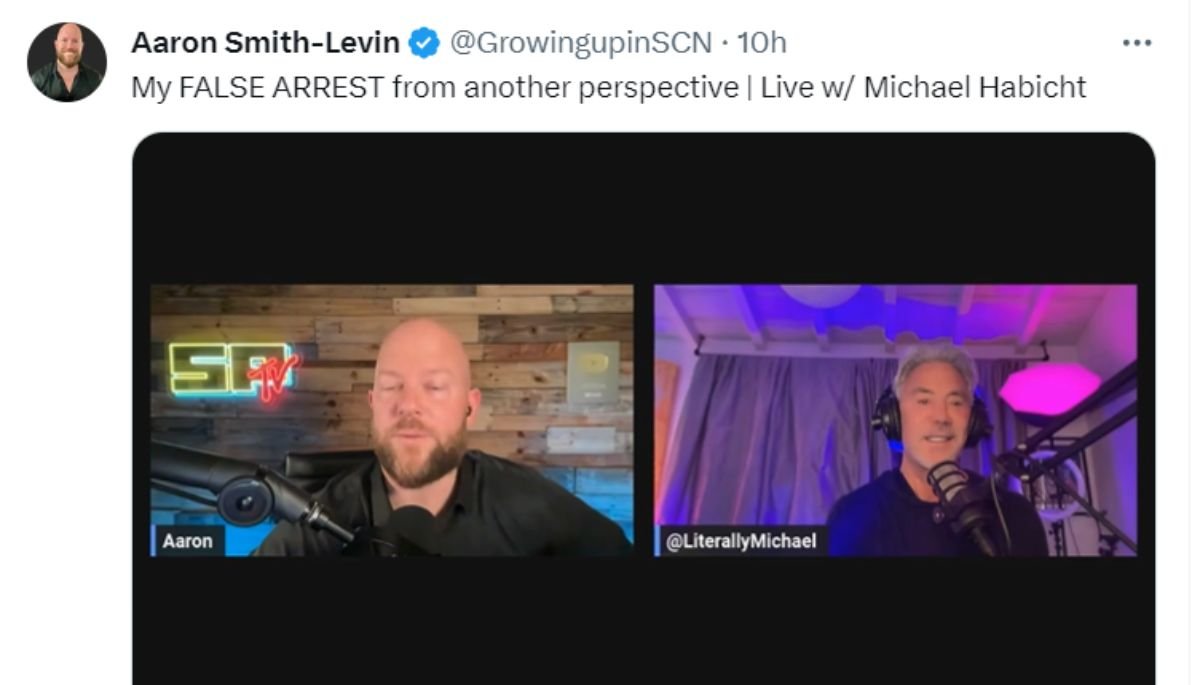Click the black bar below the video panes
1200x685 pixels.
tap(644, 620)
